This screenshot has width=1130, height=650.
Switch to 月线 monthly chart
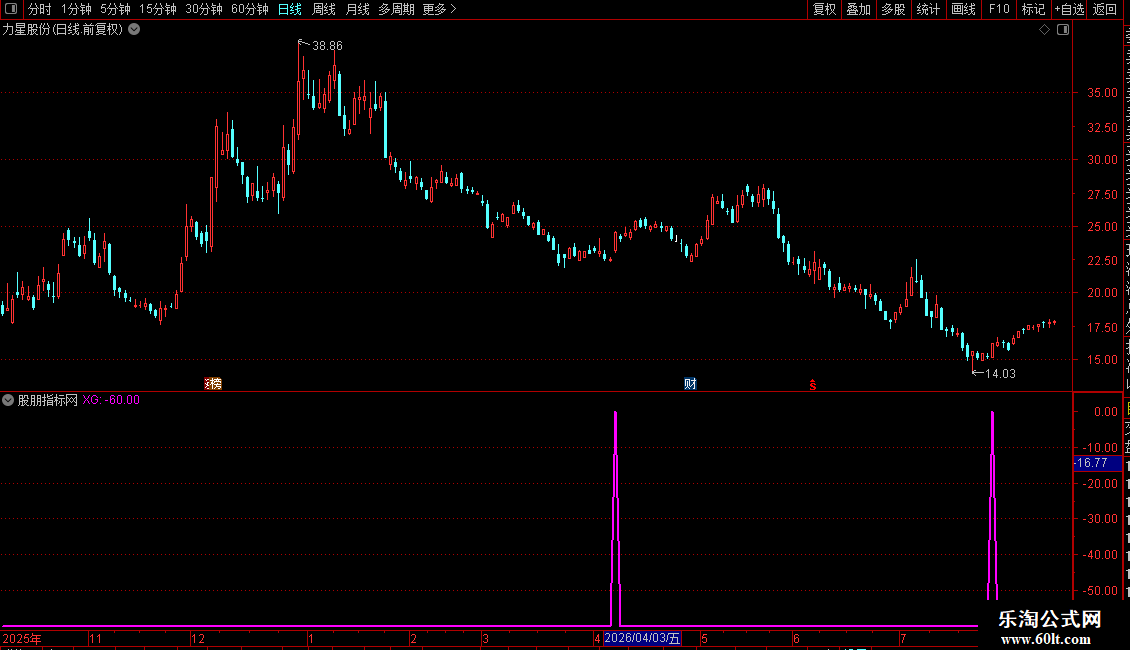point(357,9)
